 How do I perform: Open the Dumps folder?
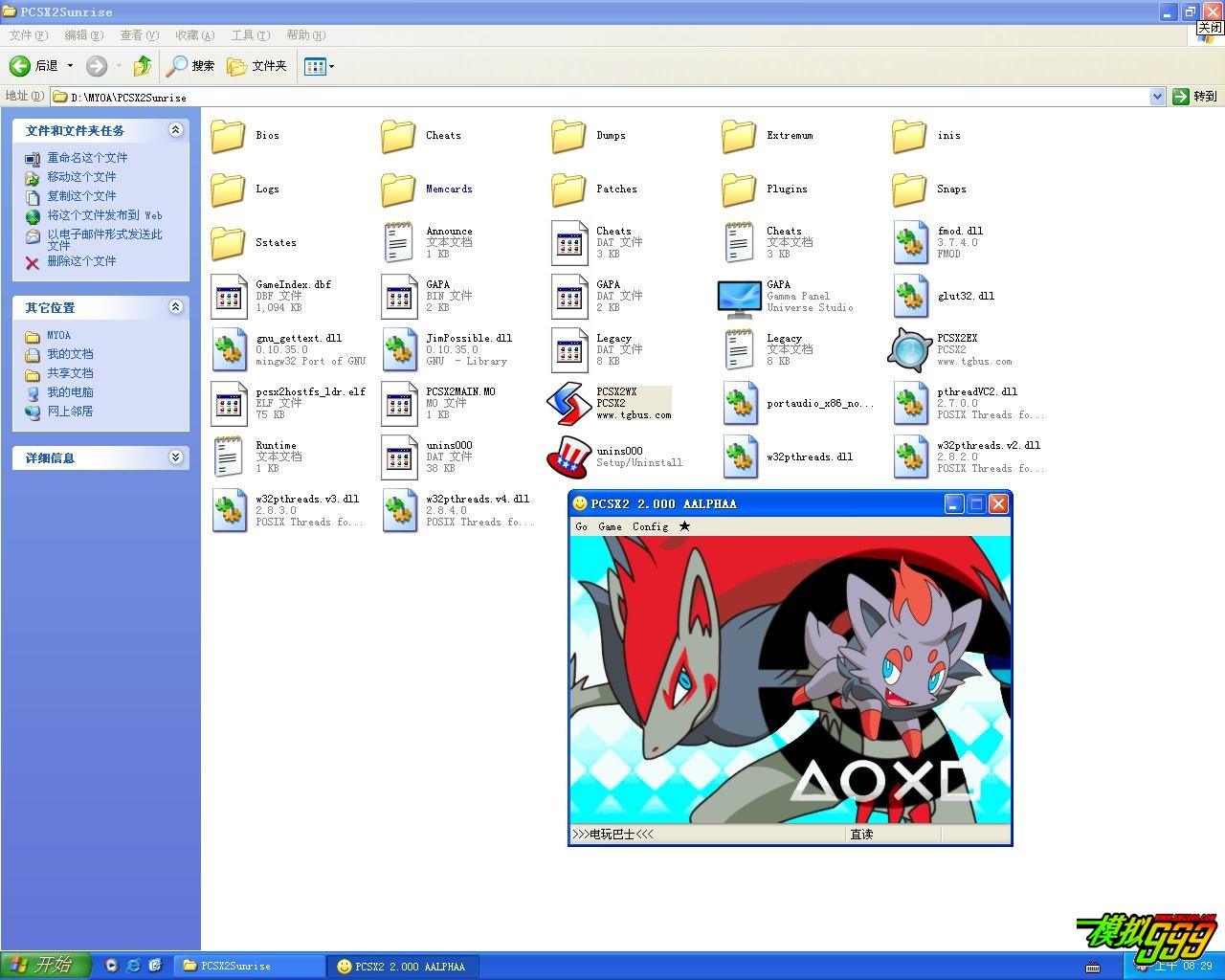coord(568,136)
